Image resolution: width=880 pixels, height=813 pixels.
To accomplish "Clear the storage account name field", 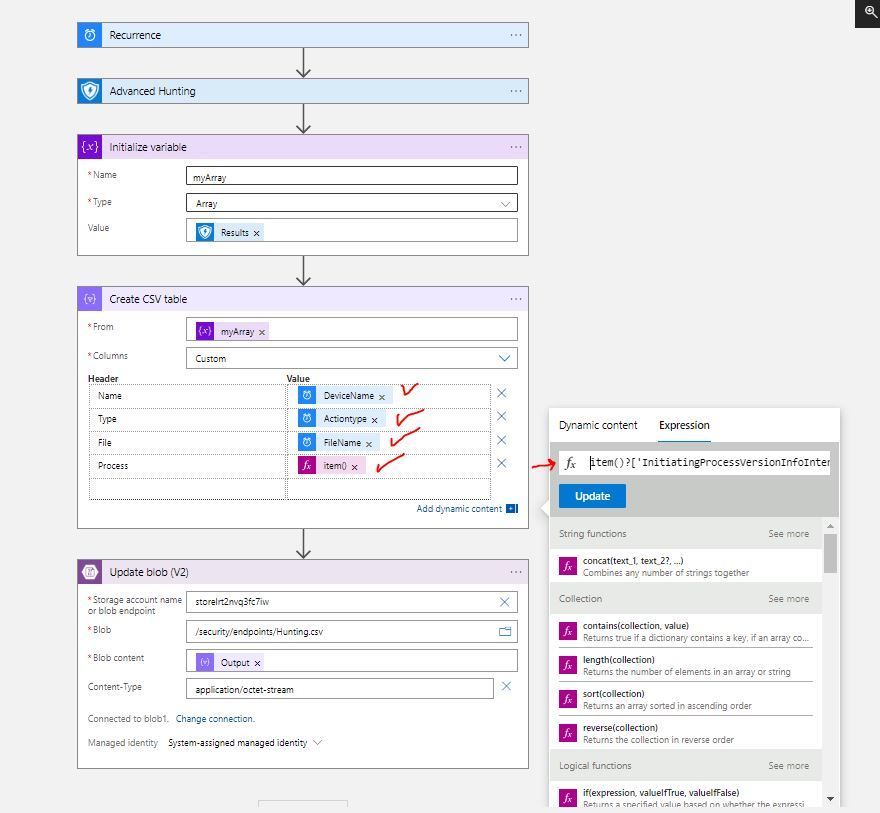I will (x=505, y=602).
